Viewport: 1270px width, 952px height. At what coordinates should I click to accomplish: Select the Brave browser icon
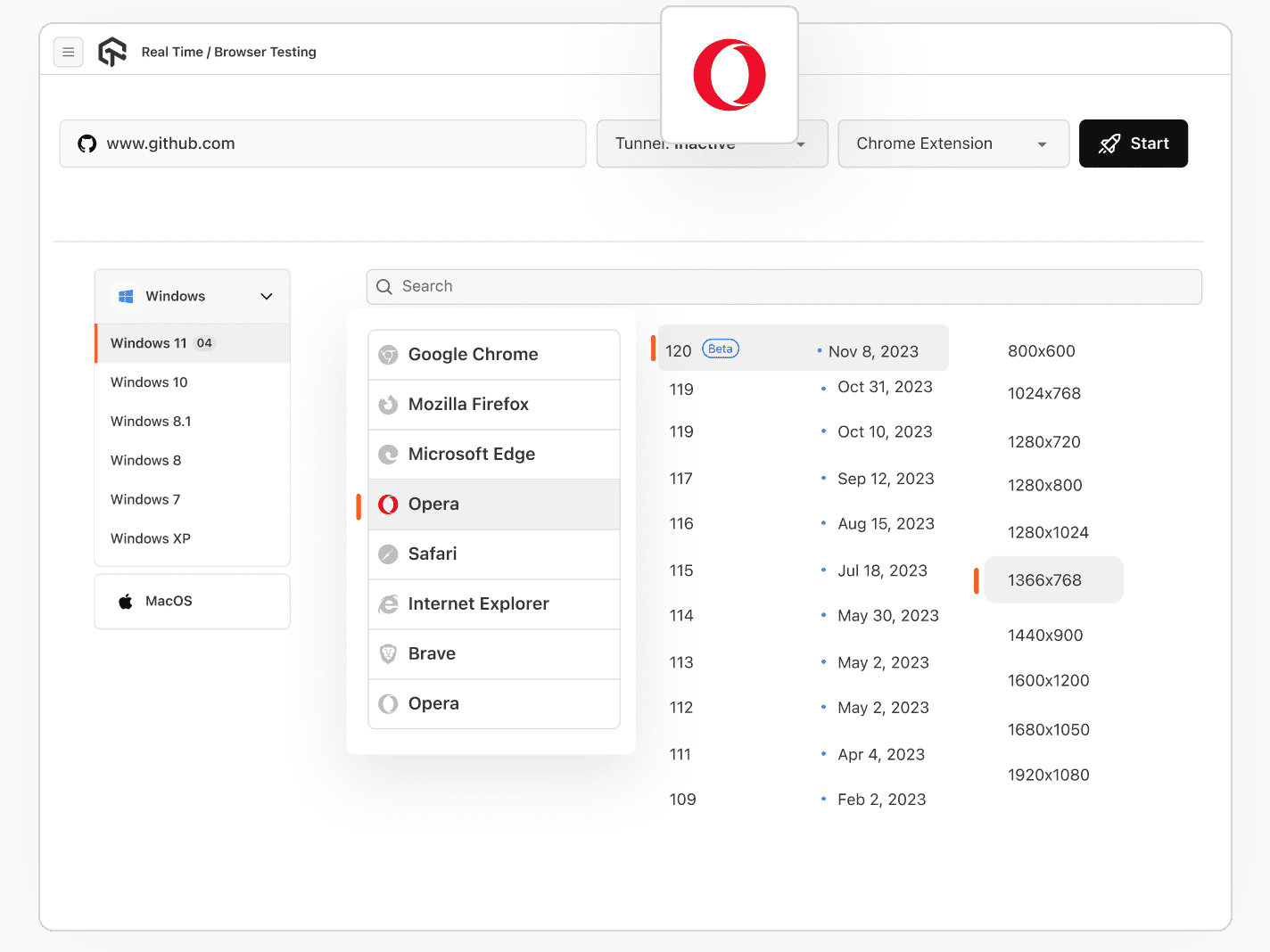click(388, 653)
